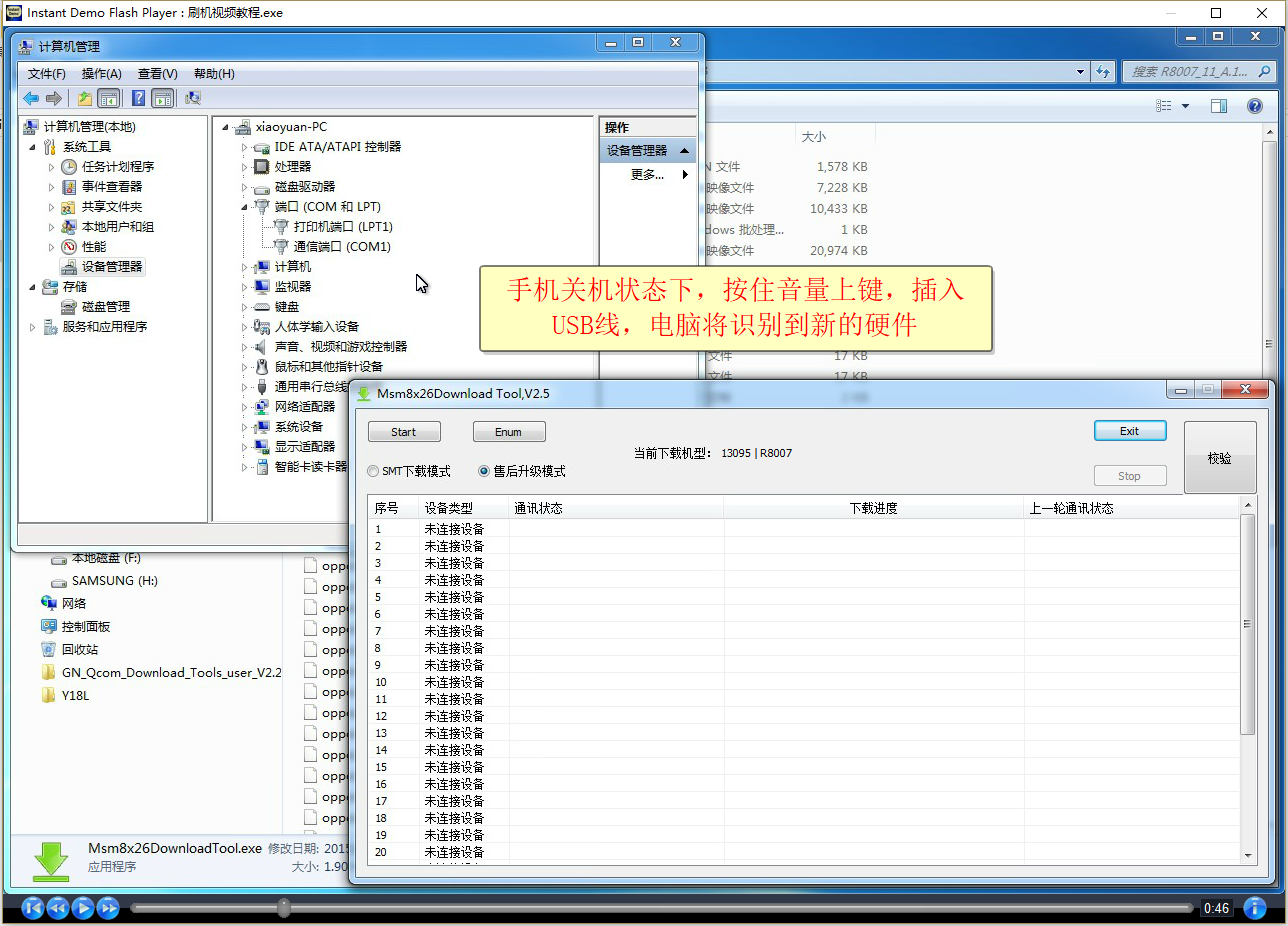Image resolution: width=1288 pixels, height=926 pixels.
Task: Click the scan for hardware changes icon
Action: point(193,98)
